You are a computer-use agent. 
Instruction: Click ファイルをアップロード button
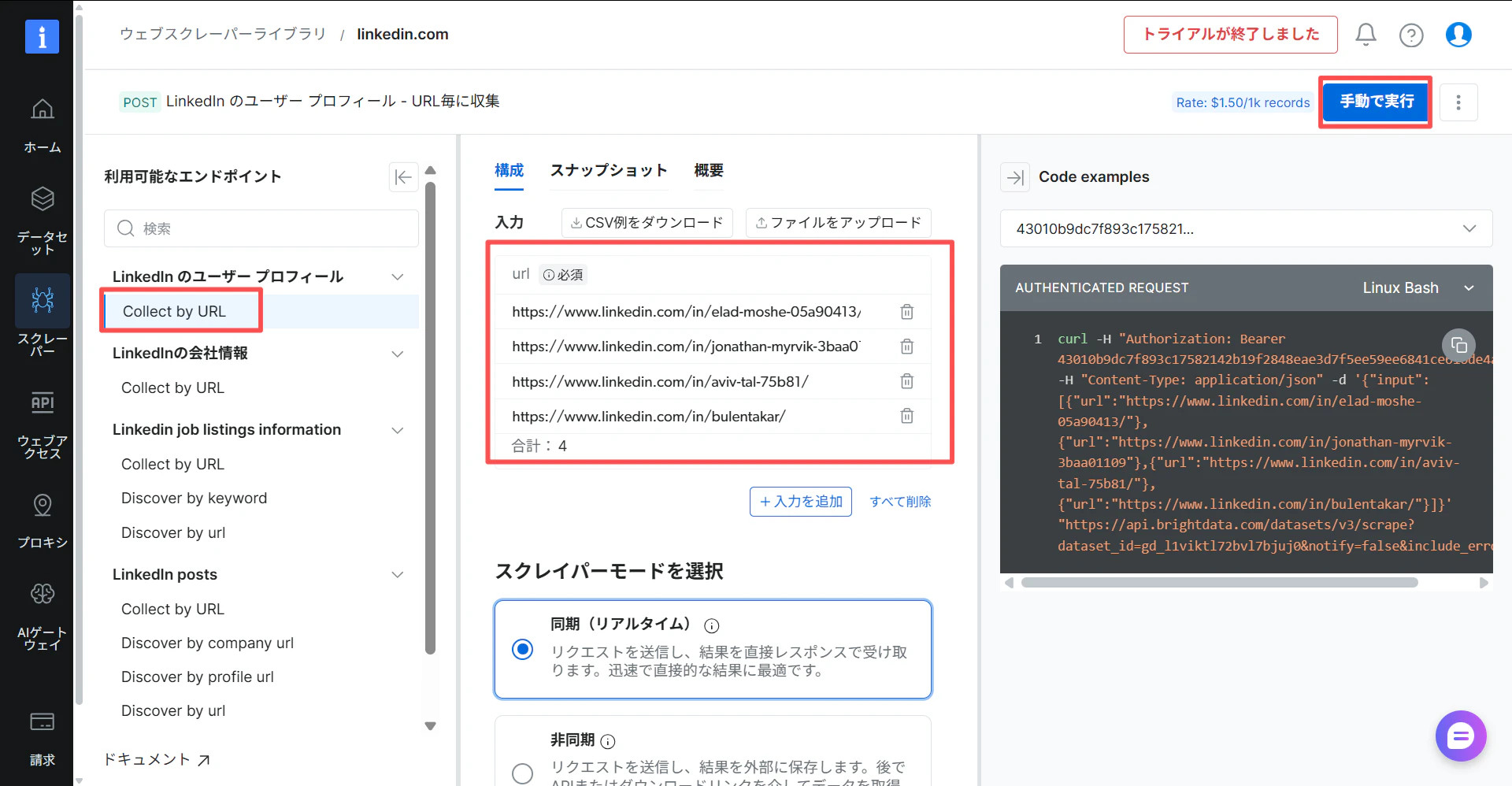pos(839,223)
